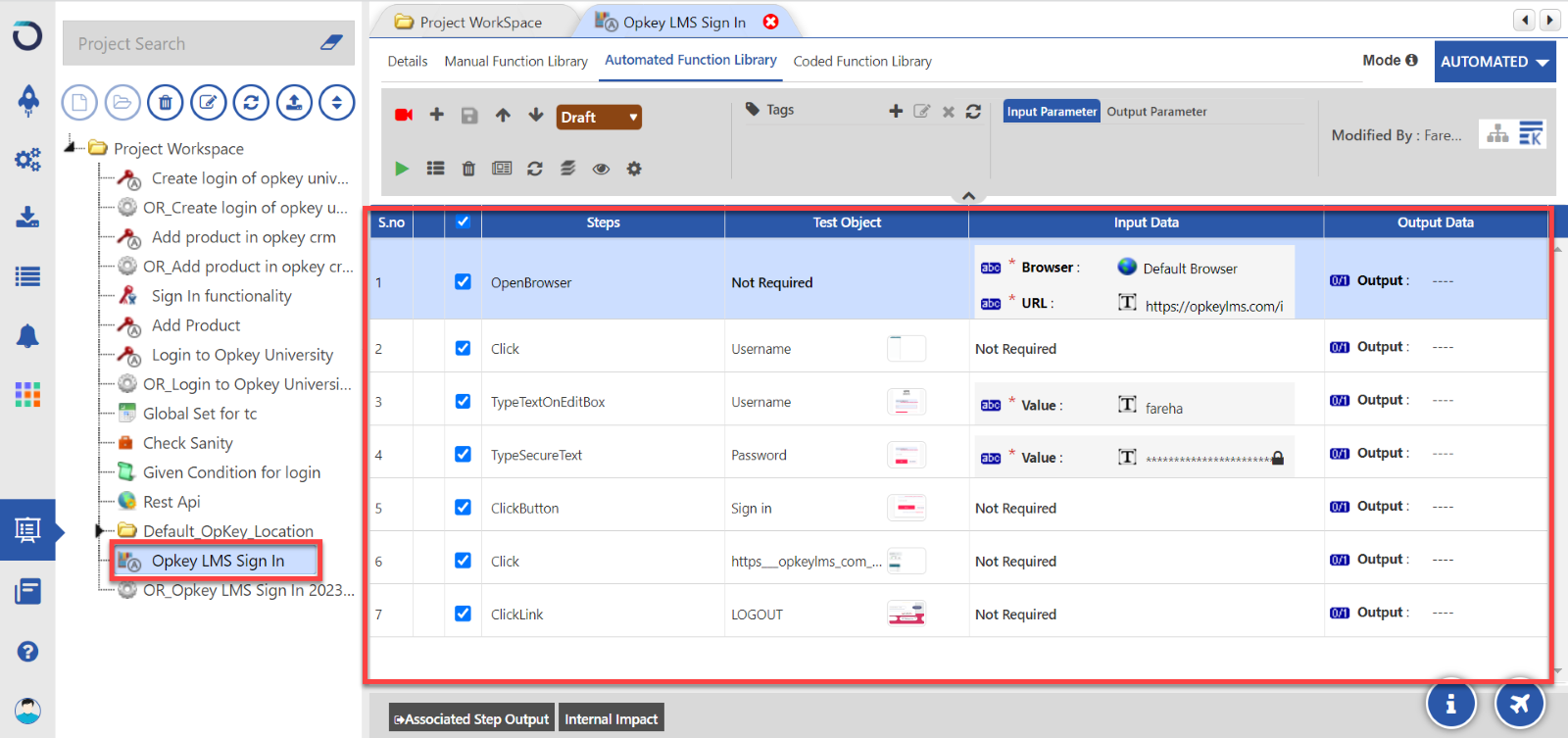The image size is (1568, 738).
Task: Click delete circle icon in project toolbar
Action: pos(166,102)
